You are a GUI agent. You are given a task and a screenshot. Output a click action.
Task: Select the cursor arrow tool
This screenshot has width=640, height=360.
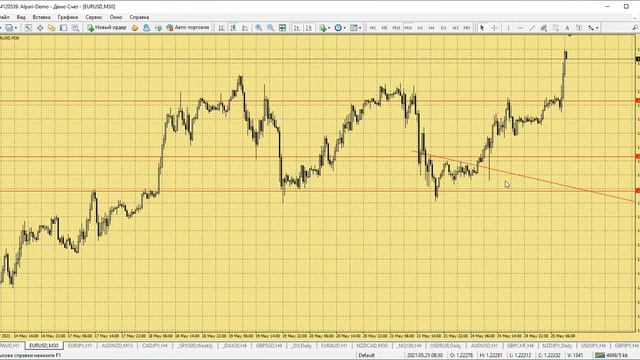[482, 27]
